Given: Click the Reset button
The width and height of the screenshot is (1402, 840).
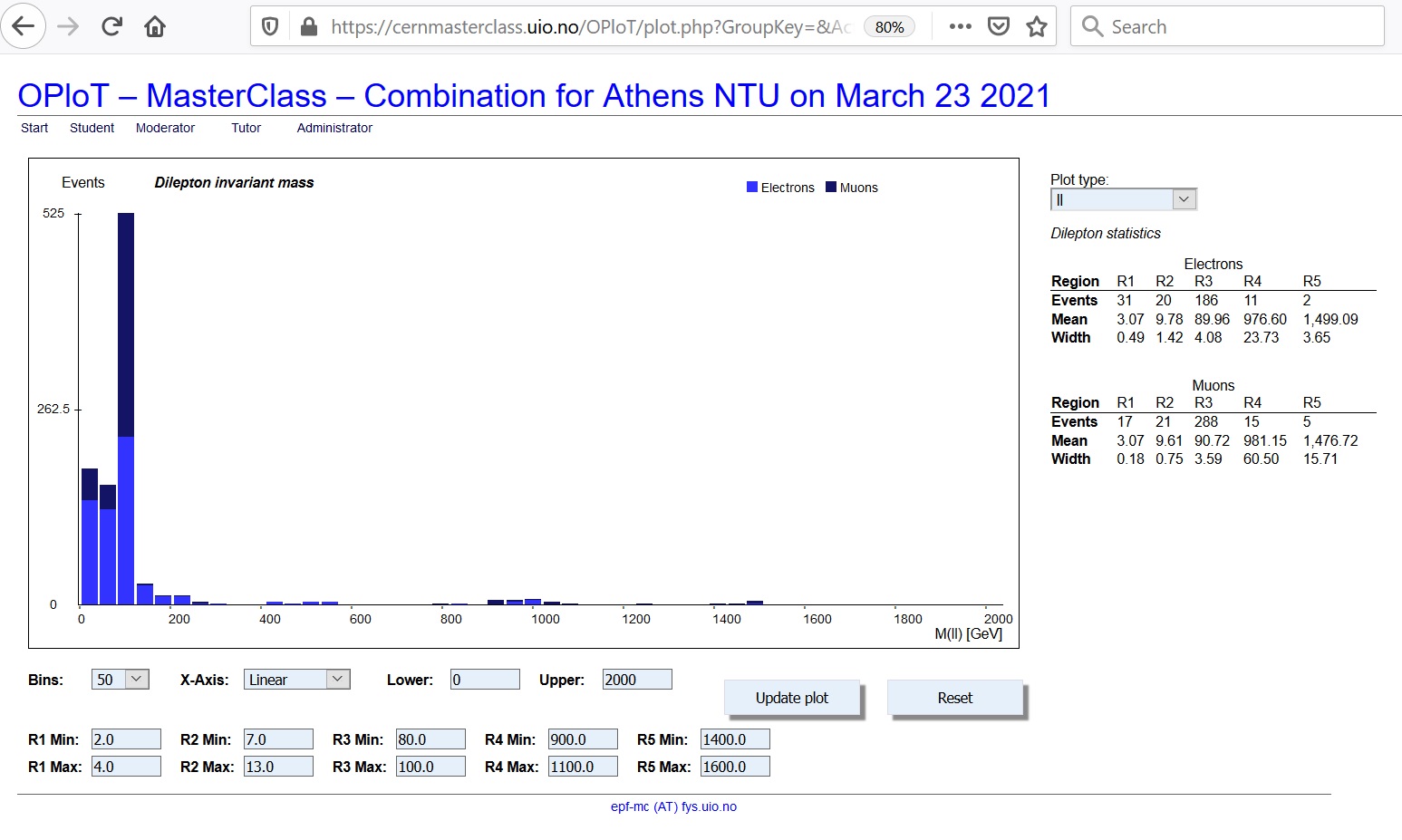Looking at the screenshot, I should point(955,698).
